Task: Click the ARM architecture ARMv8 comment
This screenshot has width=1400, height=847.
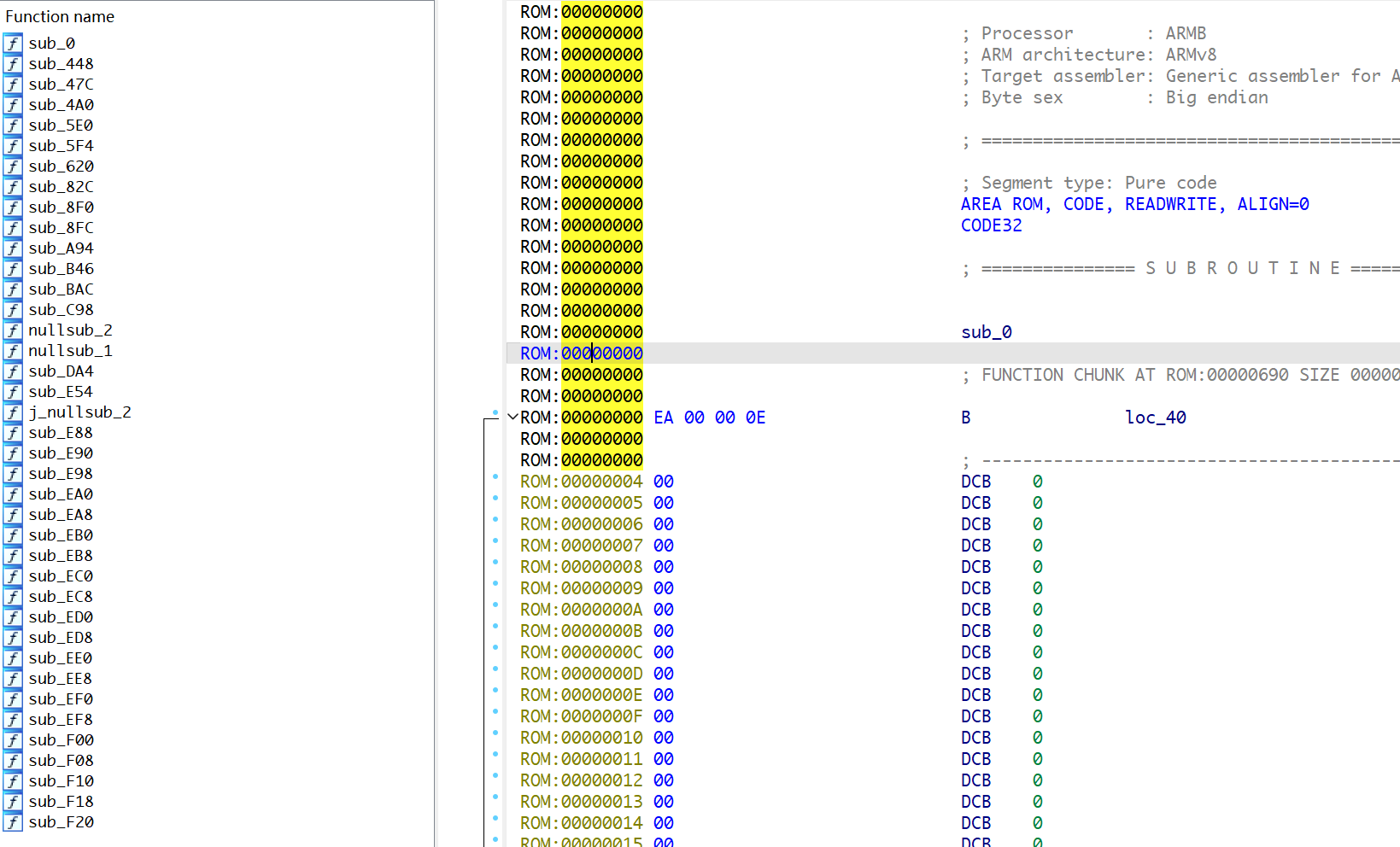Action: (x=1089, y=55)
